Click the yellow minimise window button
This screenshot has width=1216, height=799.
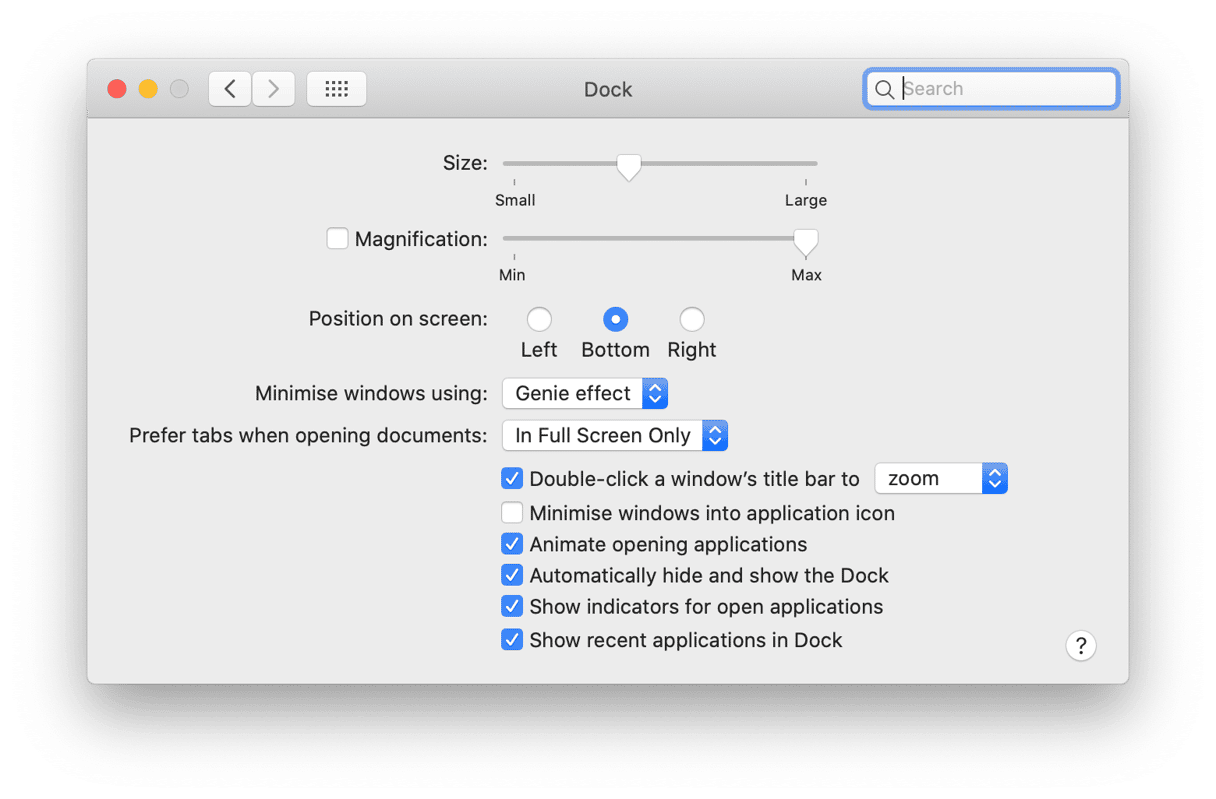[x=148, y=89]
